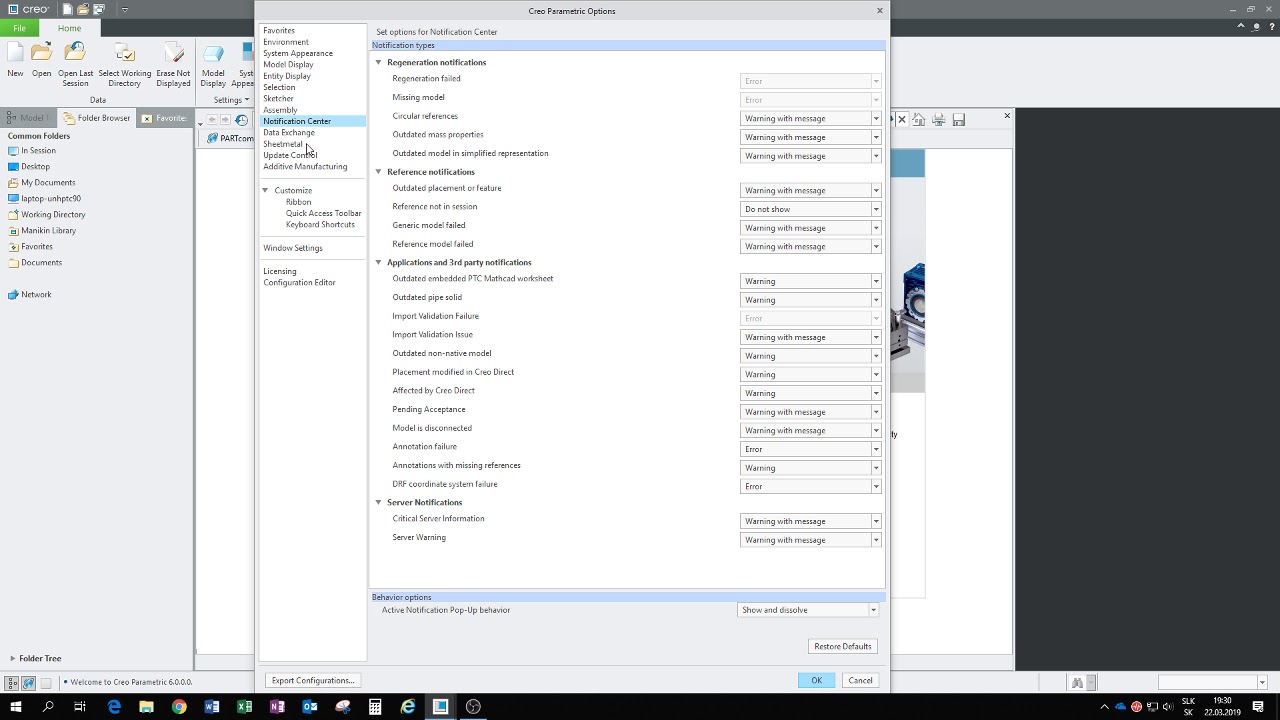Click the Restore Defaults button
Screen dimensions: 1280x720
[x=843, y=646]
